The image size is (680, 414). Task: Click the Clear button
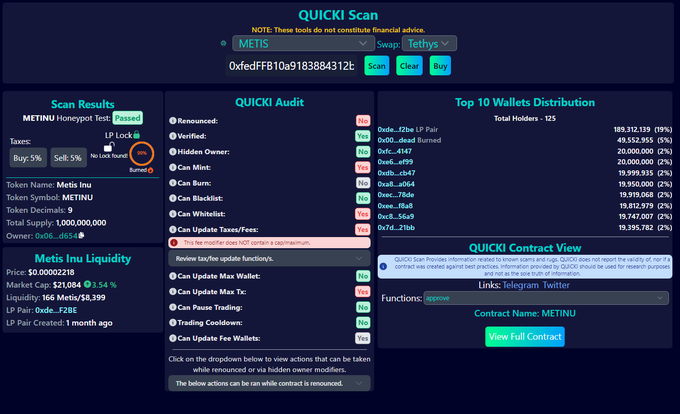point(409,66)
